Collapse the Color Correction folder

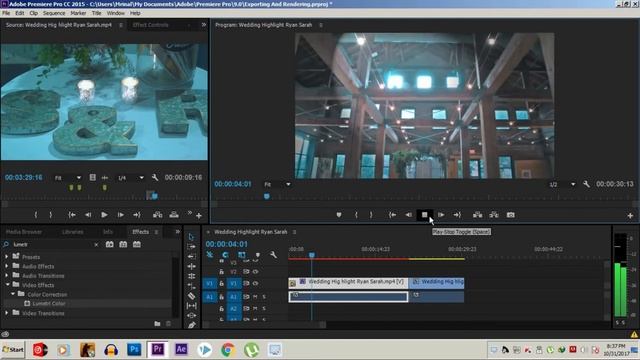[x=13, y=294]
